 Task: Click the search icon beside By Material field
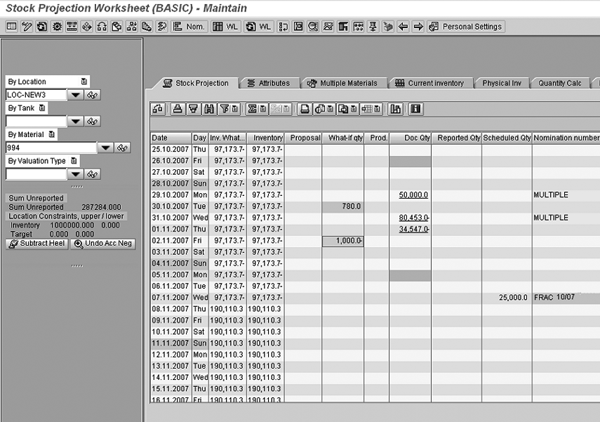123,147
